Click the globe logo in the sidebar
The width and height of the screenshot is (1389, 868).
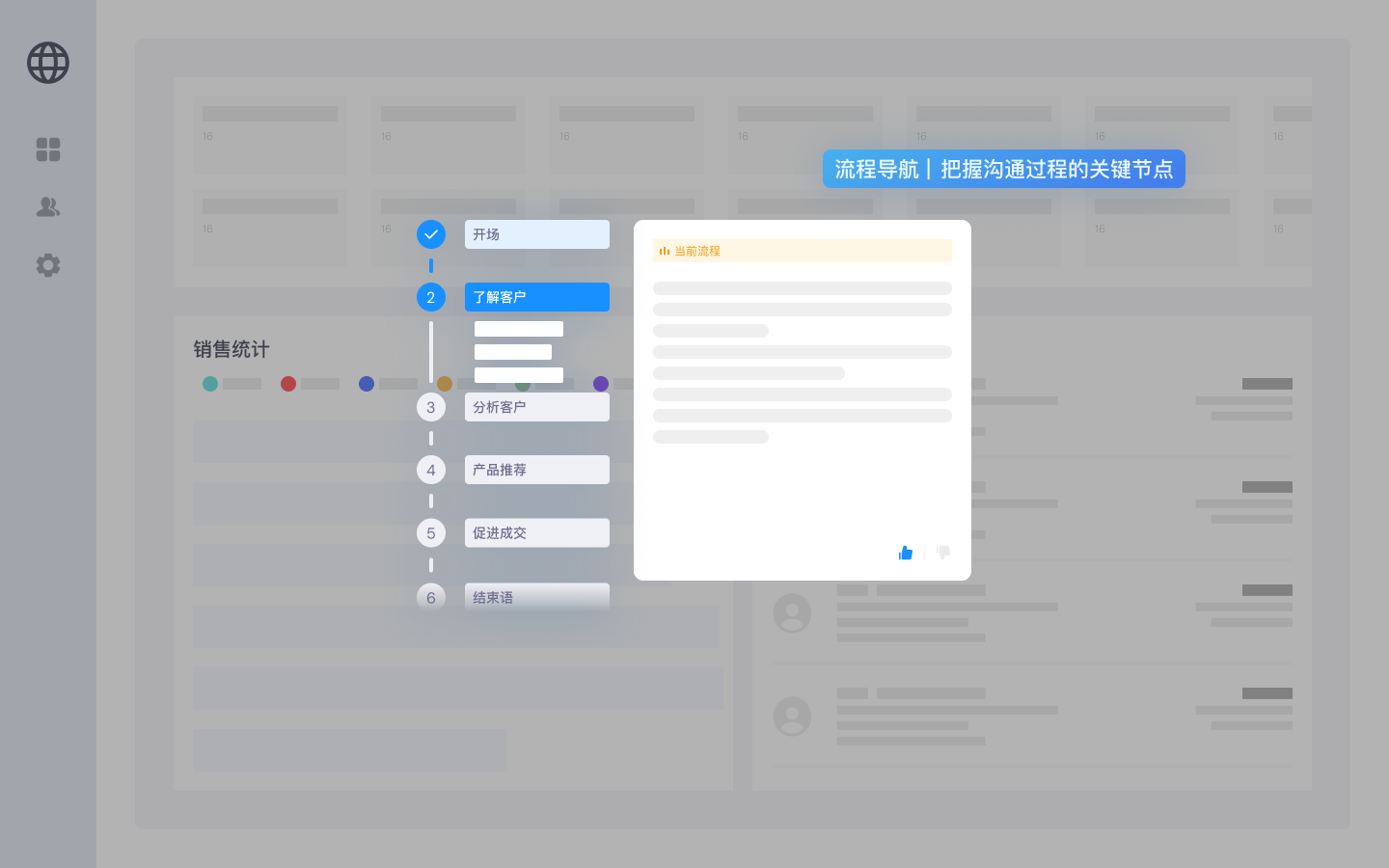pyautogui.click(x=48, y=63)
